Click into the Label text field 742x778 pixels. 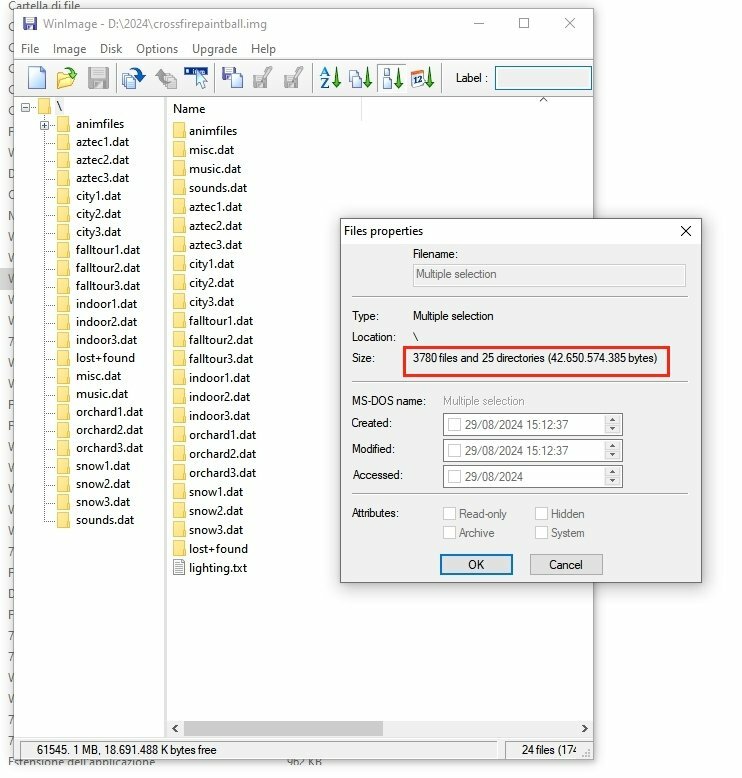tap(543, 78)
